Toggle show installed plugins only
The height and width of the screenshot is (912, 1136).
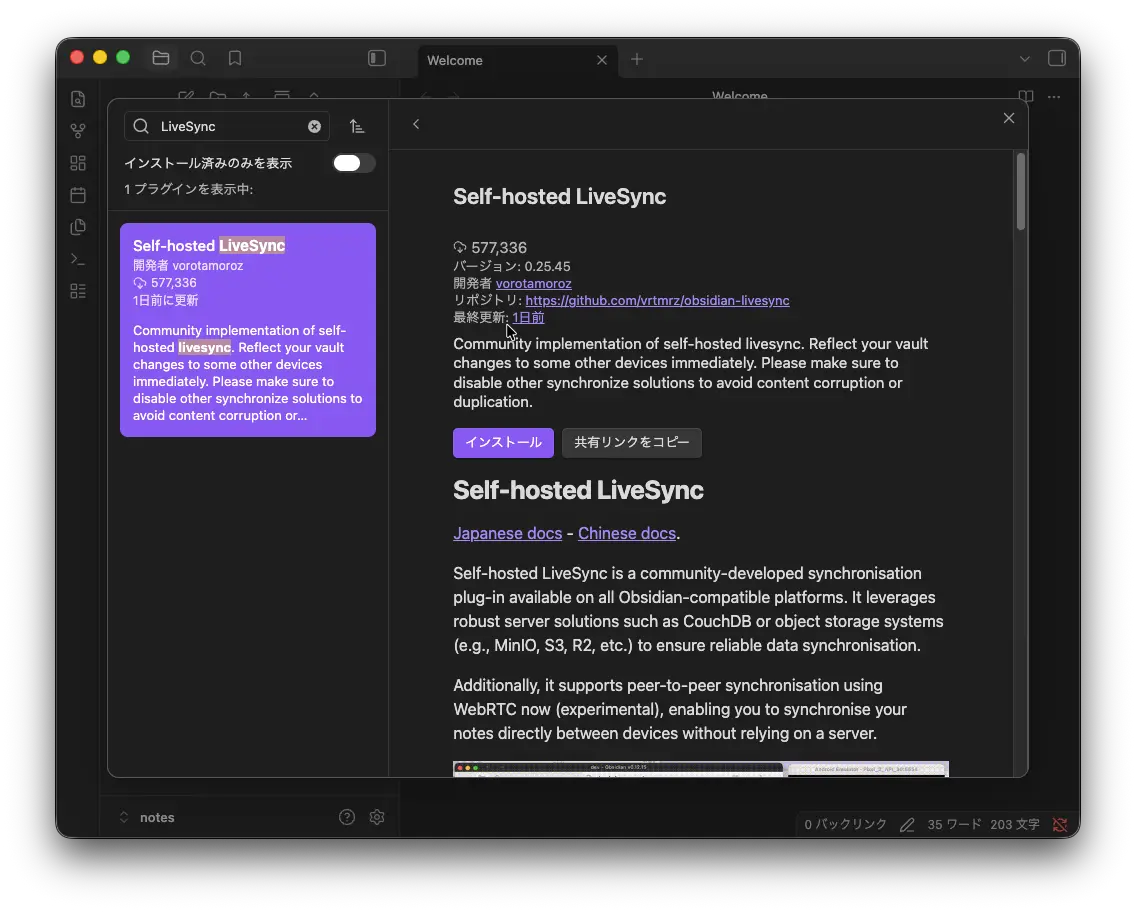354,163
